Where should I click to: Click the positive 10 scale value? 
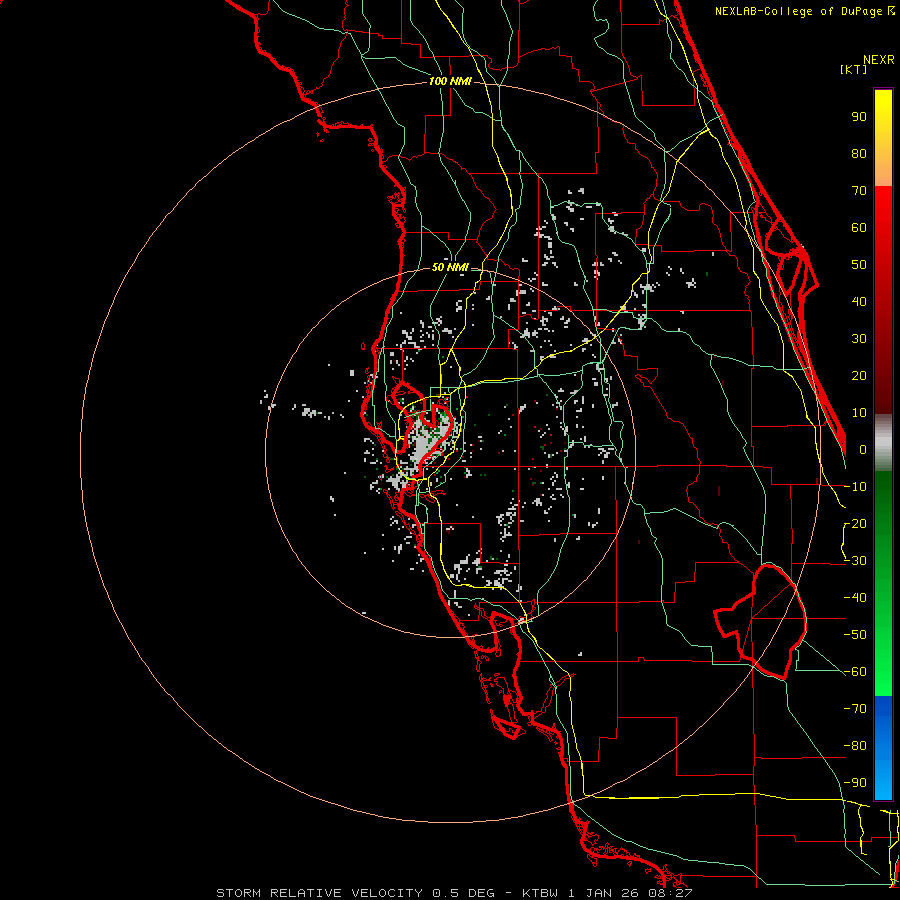[859, 413]
